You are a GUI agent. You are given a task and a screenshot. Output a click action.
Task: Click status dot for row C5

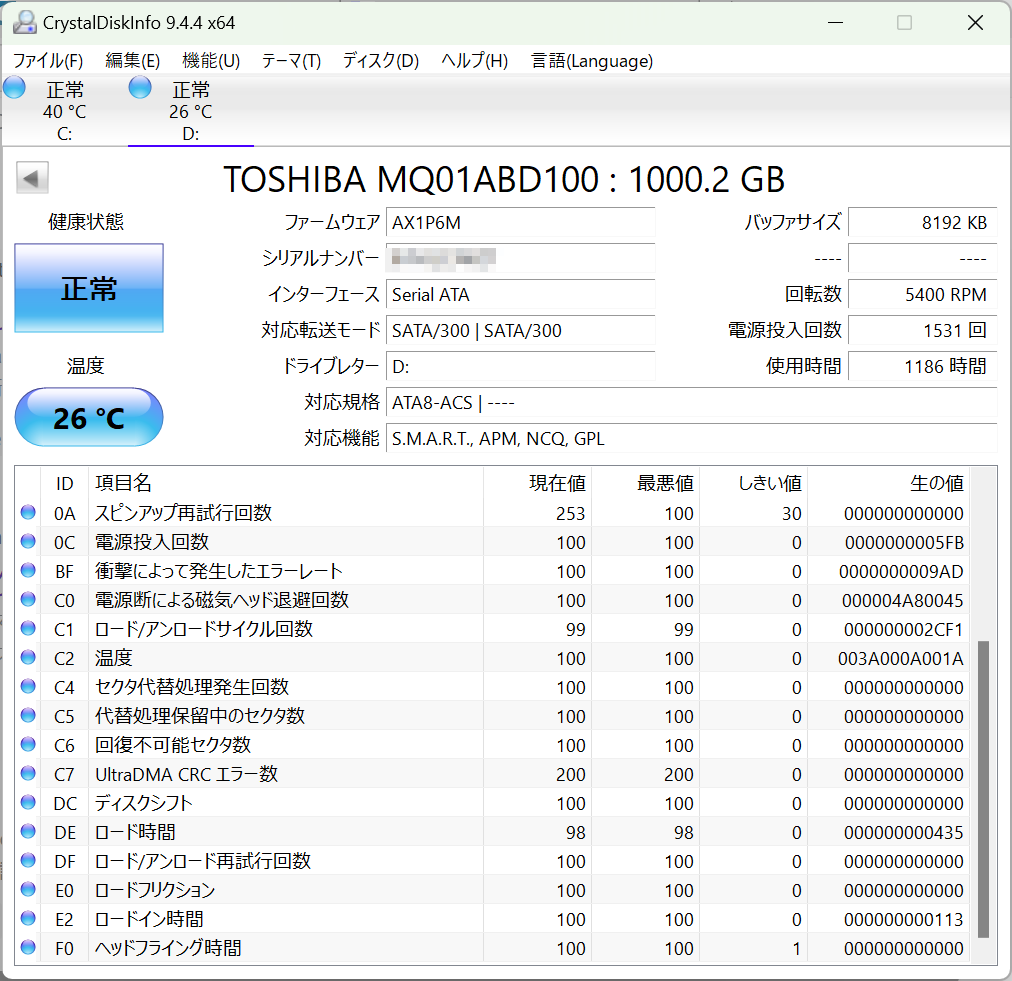click(28, 716)
